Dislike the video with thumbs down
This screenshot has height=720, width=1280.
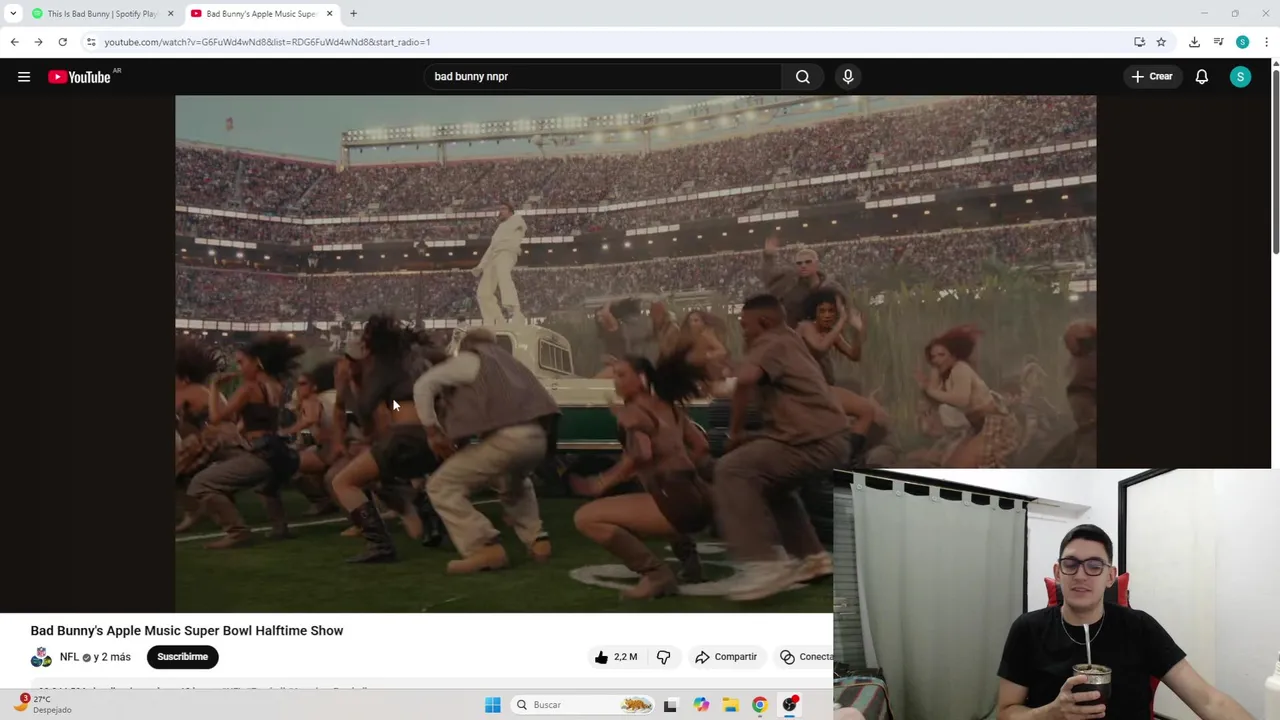pos(663,657)
